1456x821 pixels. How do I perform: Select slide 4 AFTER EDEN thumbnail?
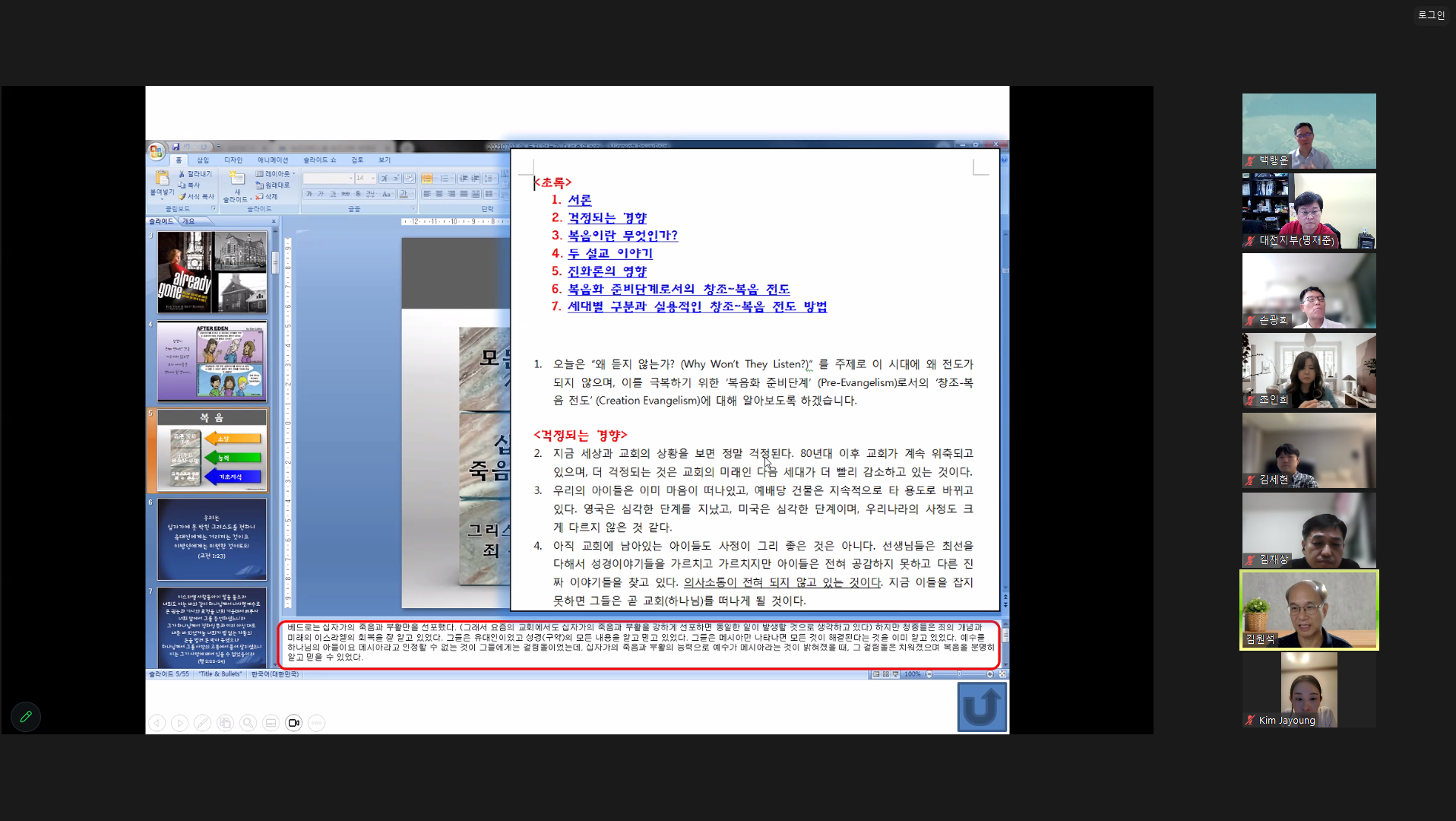[212, 361]
